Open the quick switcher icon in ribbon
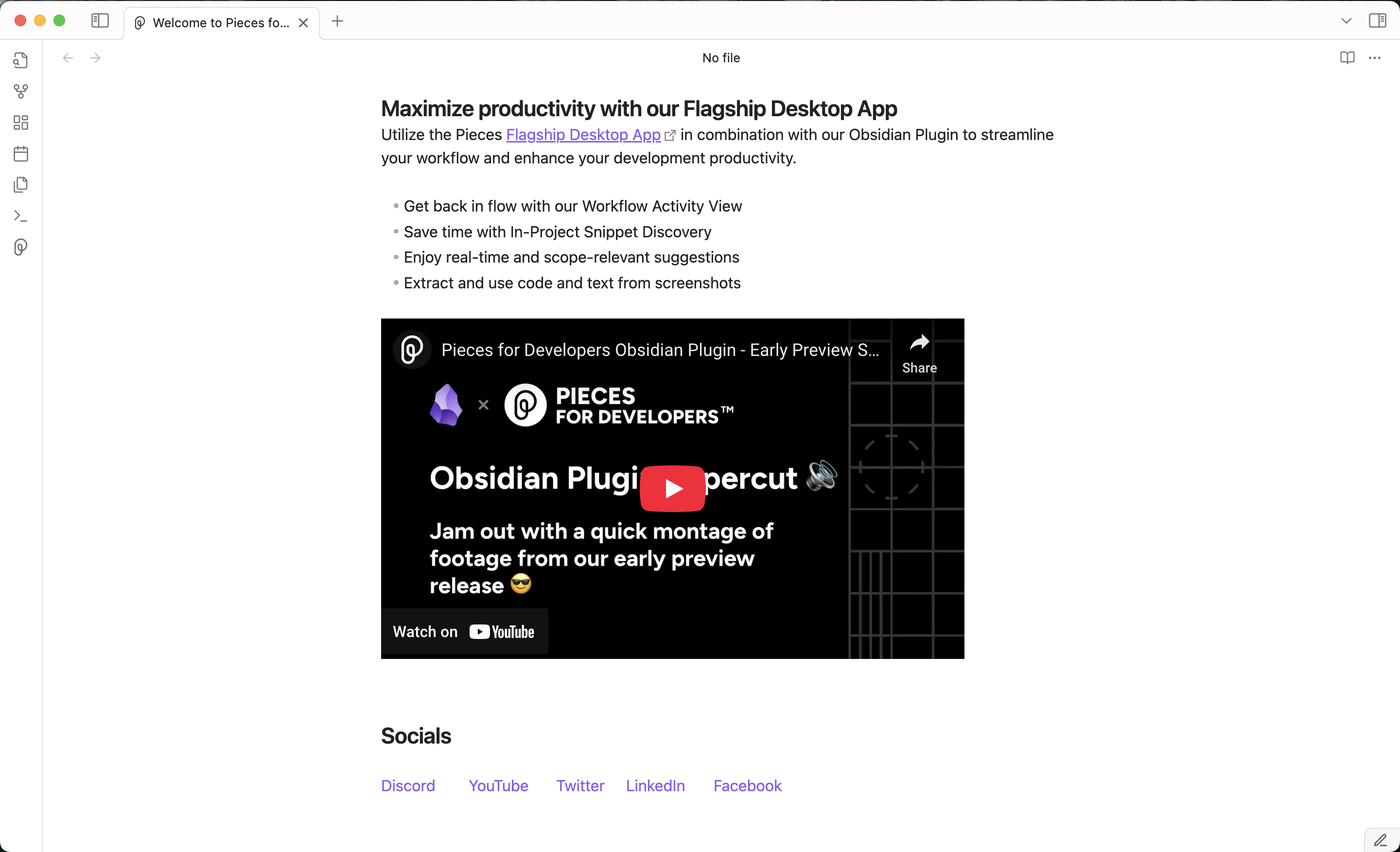Viewport: 1400px width, 852px height. pyautogui.click(x=21, y=60)
